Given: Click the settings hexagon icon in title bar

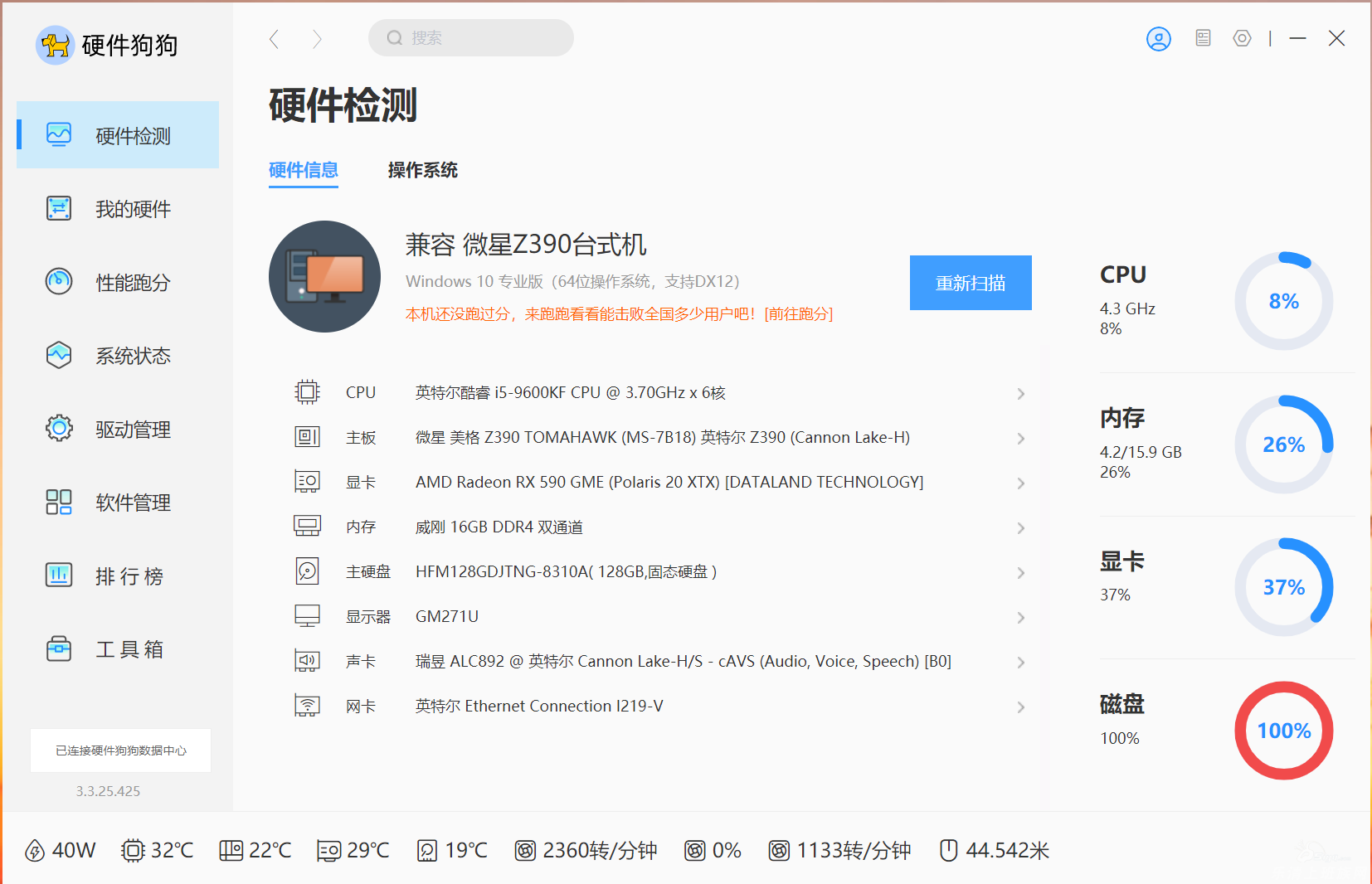Looking at the screenshot, I should pos(1242,38).
